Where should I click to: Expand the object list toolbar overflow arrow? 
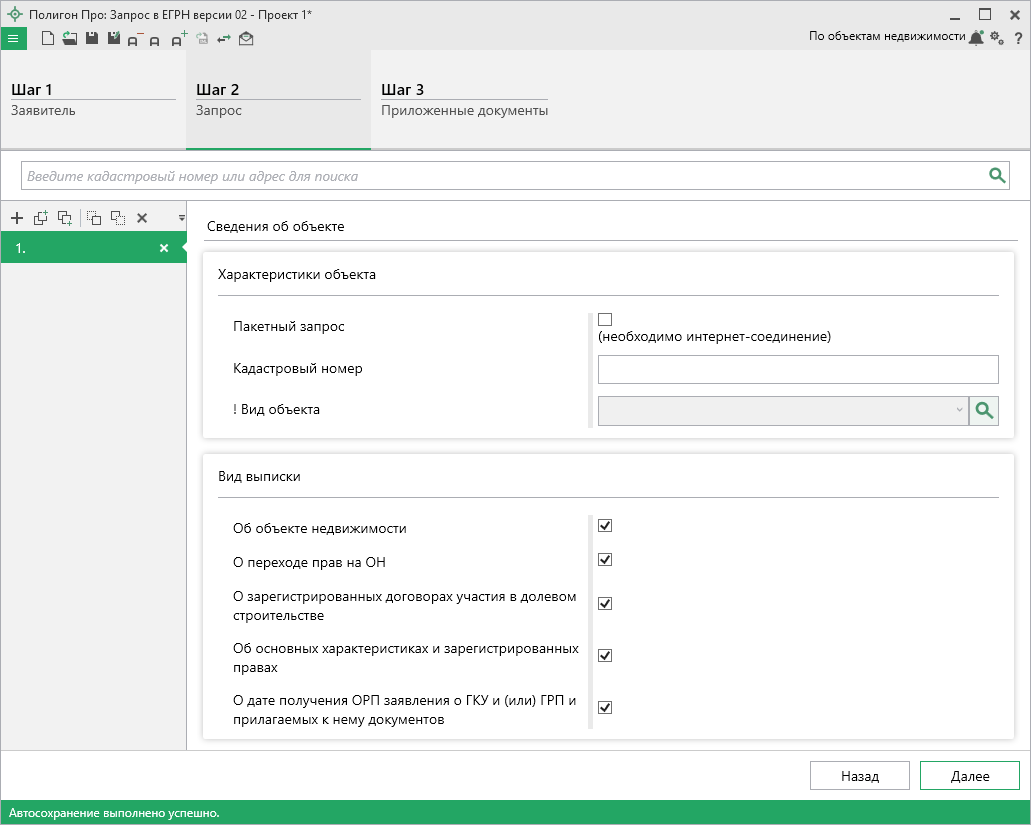point(181,218)
